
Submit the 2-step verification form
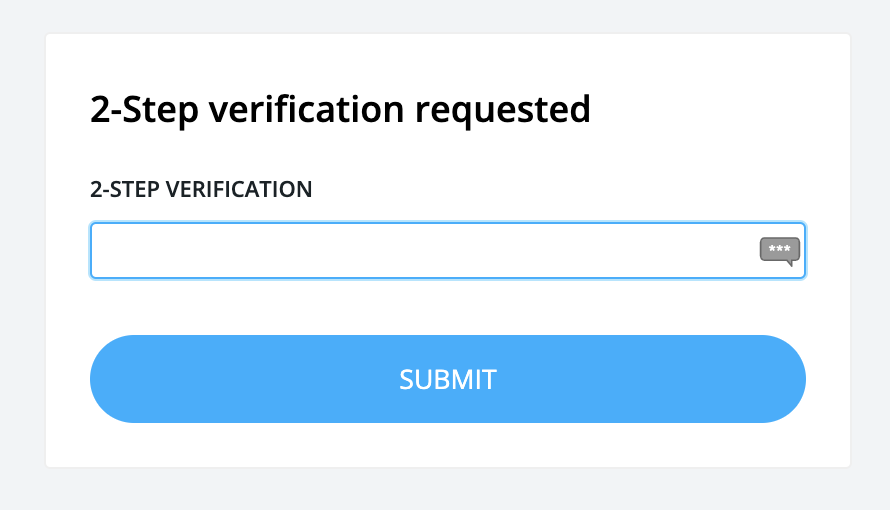pyautogui.click(x=447, y=379)
